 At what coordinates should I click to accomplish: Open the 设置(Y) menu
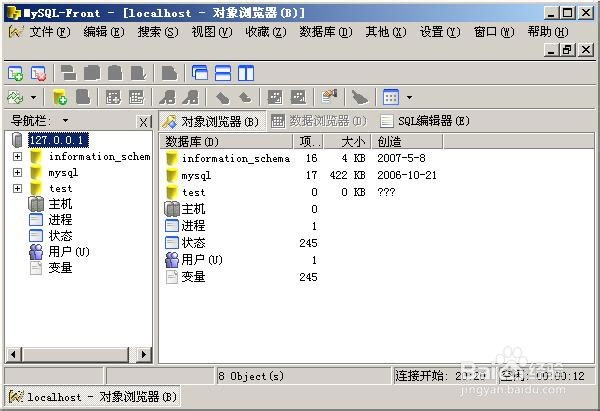pyautogui.click(x=440, y=32)
